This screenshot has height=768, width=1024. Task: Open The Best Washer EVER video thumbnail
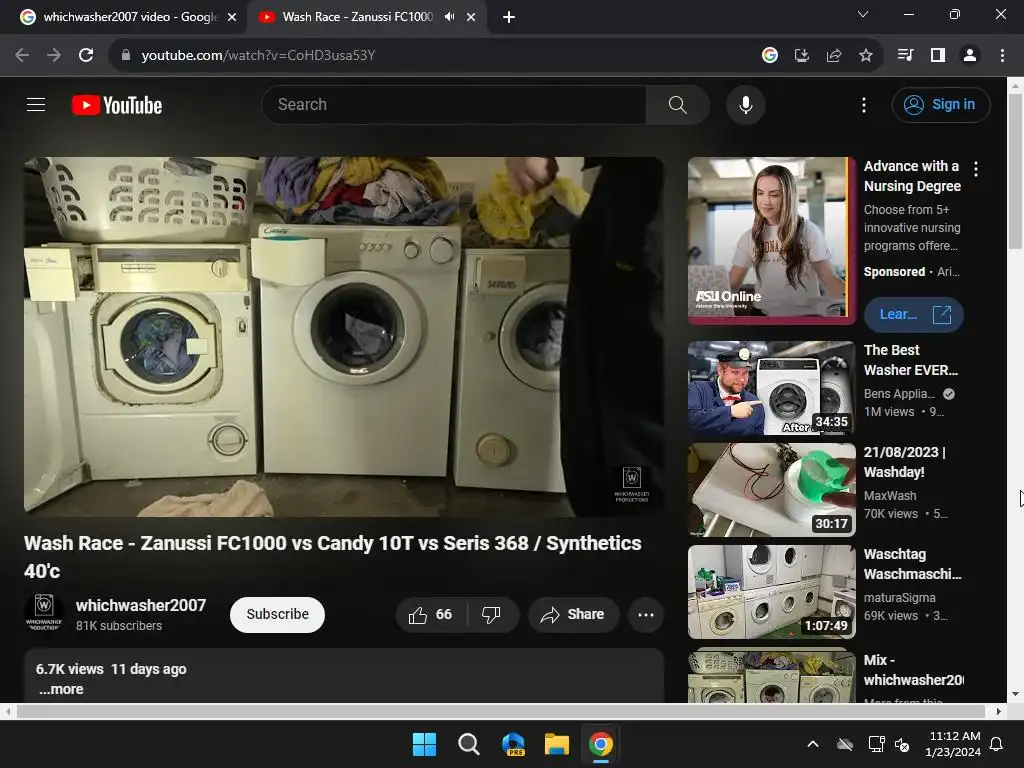tap(771, 388)
